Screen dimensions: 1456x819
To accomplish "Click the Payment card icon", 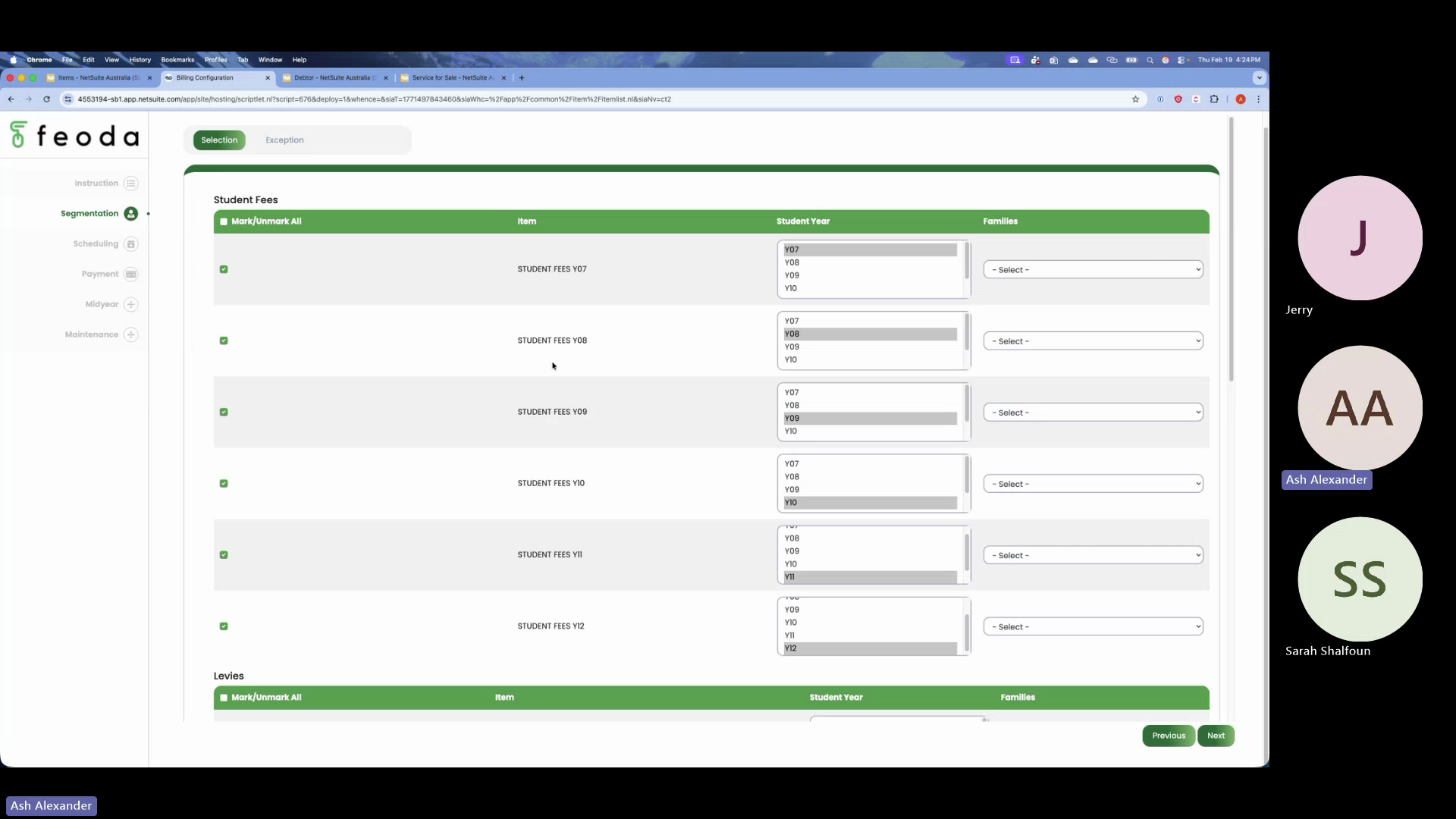I will [130, 274].
